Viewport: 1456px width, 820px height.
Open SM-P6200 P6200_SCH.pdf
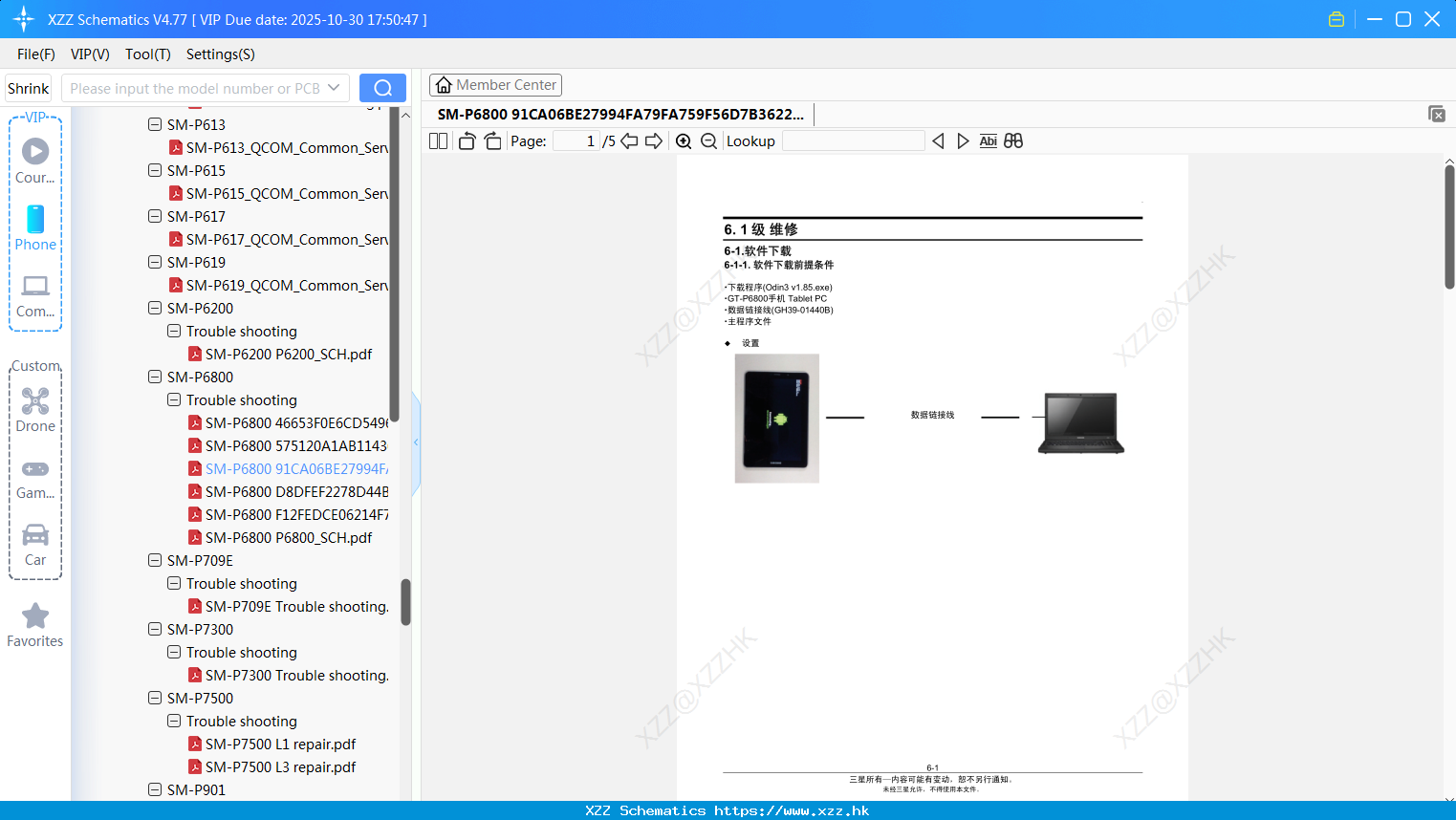[x=280, y=354]
